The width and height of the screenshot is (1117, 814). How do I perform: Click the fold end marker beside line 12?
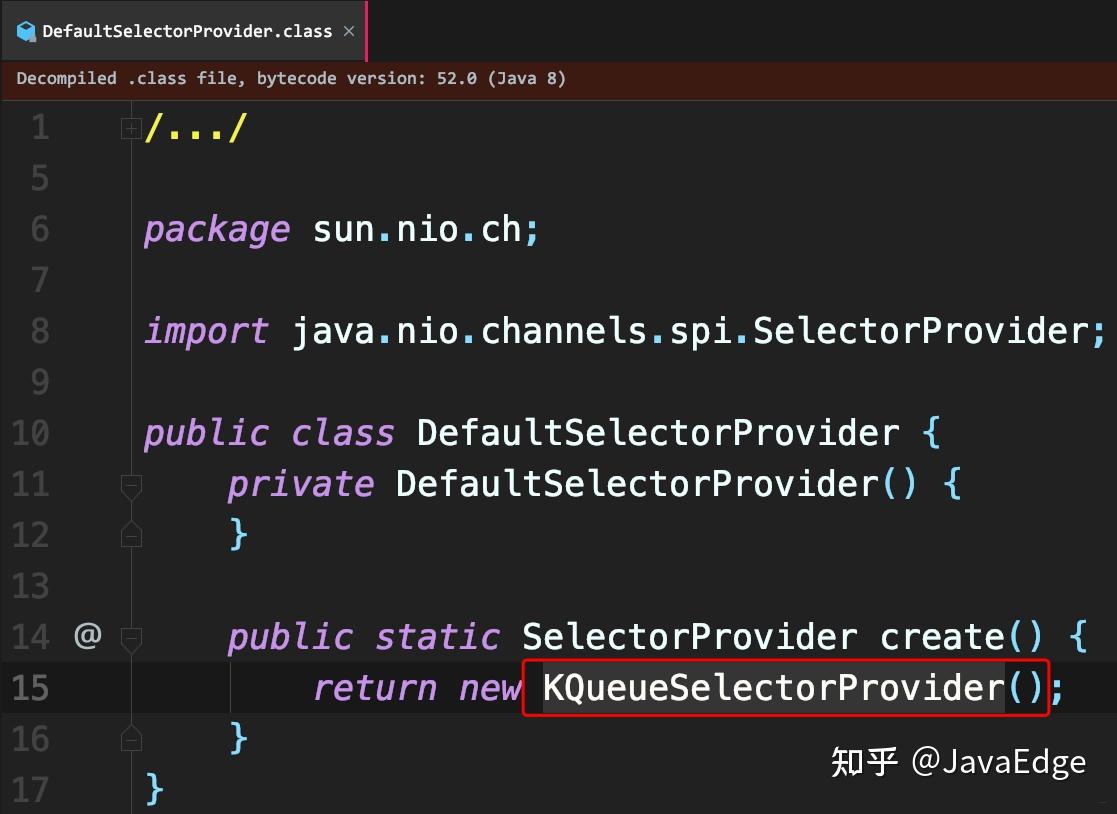[x=131, y=535]
